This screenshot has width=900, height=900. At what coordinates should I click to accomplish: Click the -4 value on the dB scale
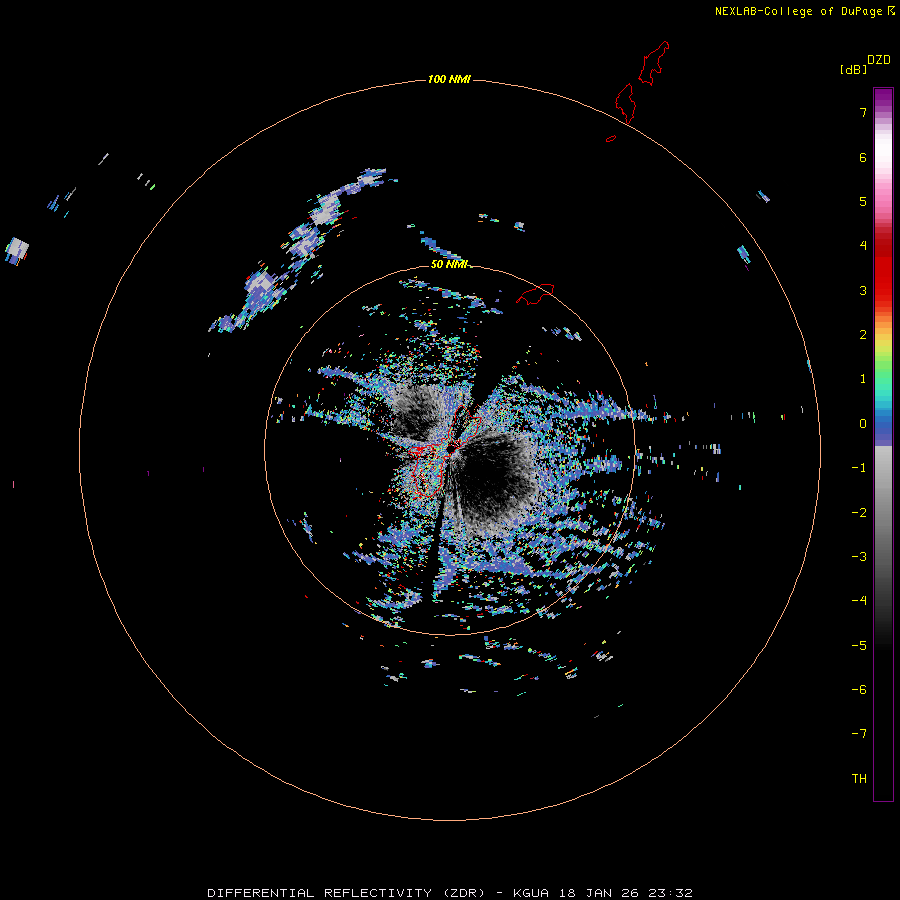click(x=859, y=600)
